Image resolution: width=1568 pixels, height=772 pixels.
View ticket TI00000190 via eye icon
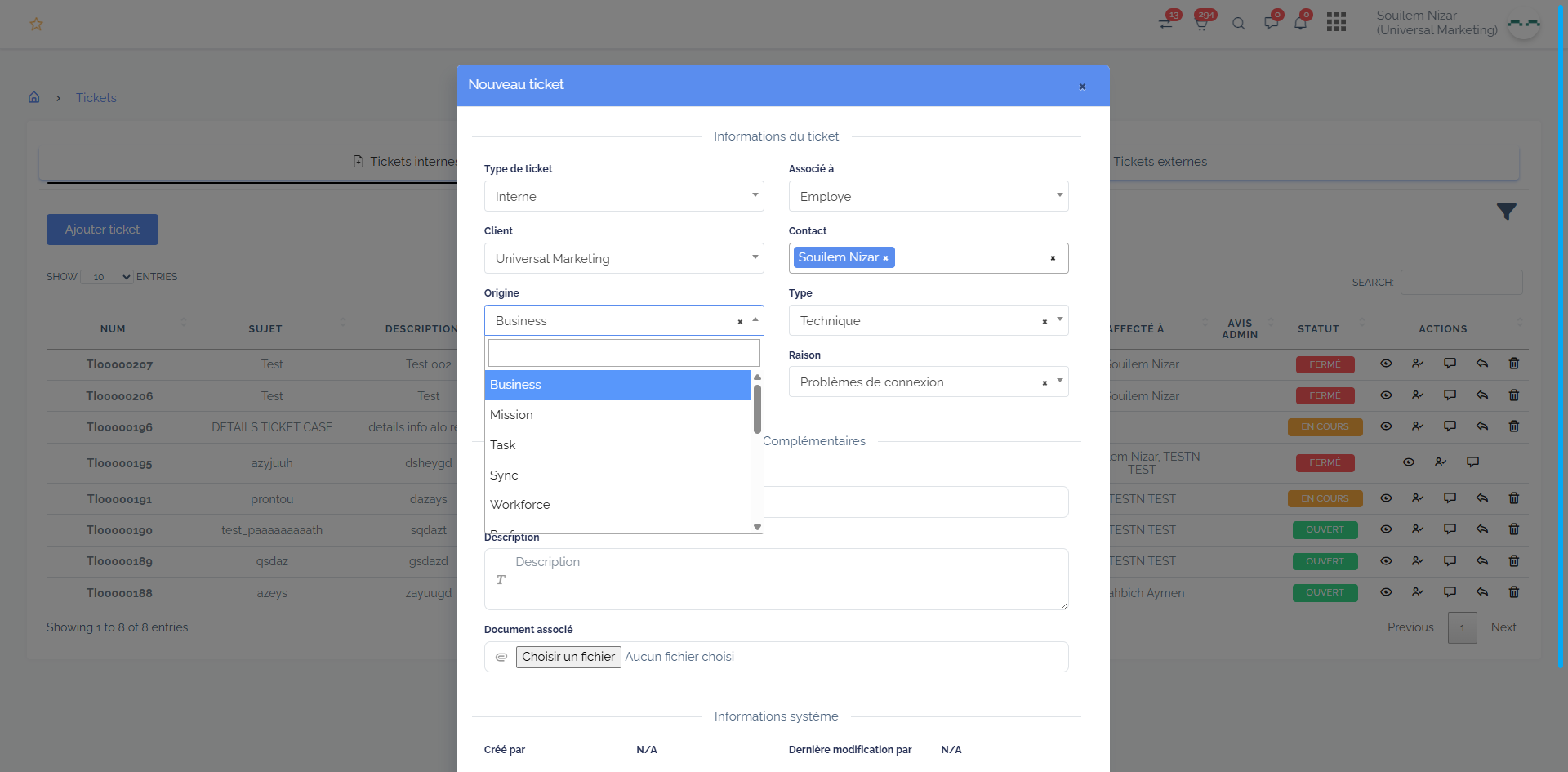coord(1386,529)
